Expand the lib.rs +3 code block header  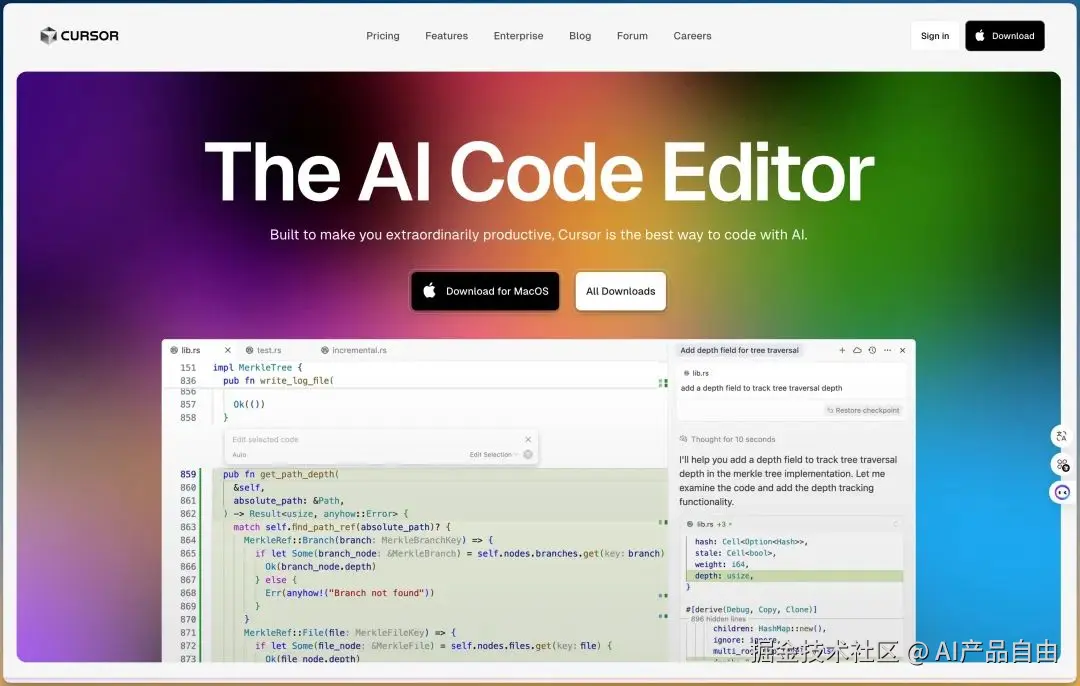tap(709, 524)
